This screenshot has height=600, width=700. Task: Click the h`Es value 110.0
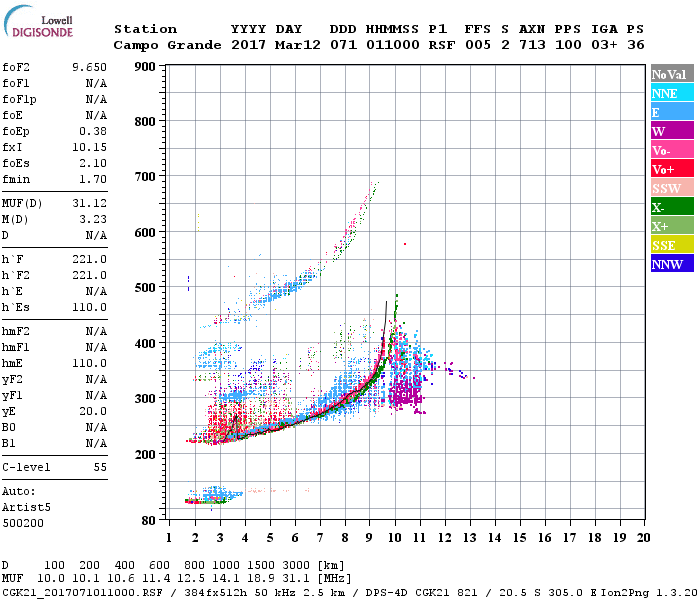pos(89,308)
